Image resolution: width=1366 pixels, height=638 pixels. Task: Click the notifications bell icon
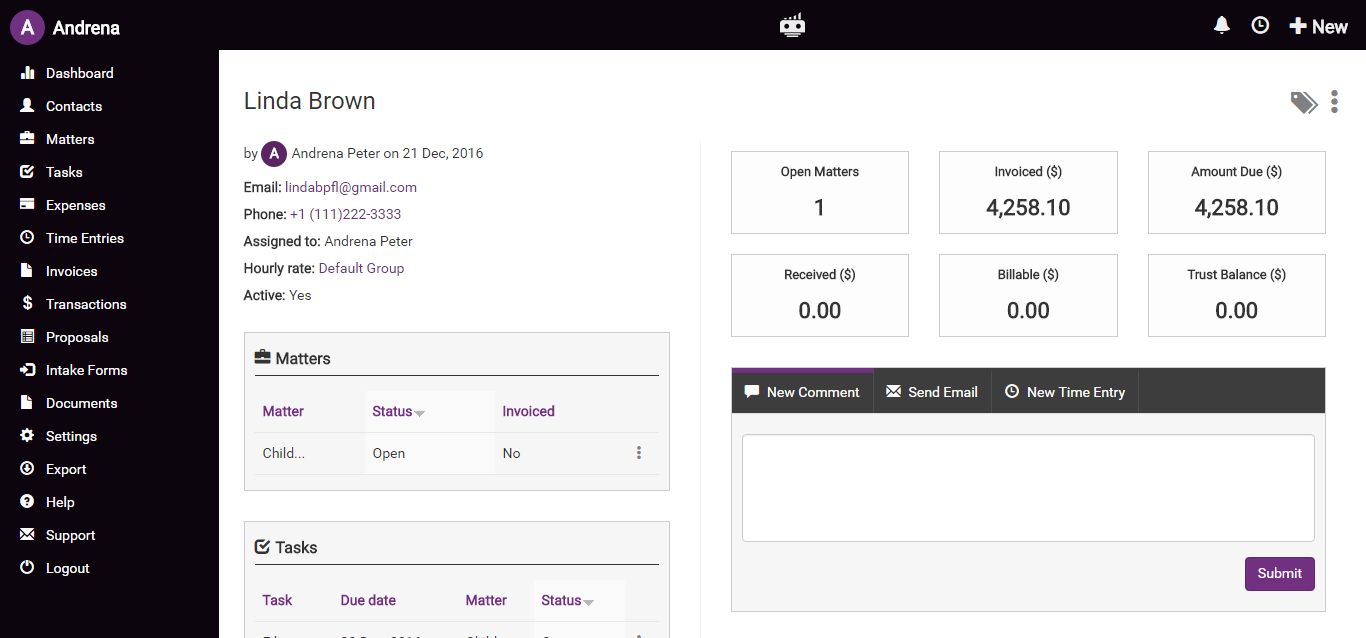click(x=1221, y=26)
